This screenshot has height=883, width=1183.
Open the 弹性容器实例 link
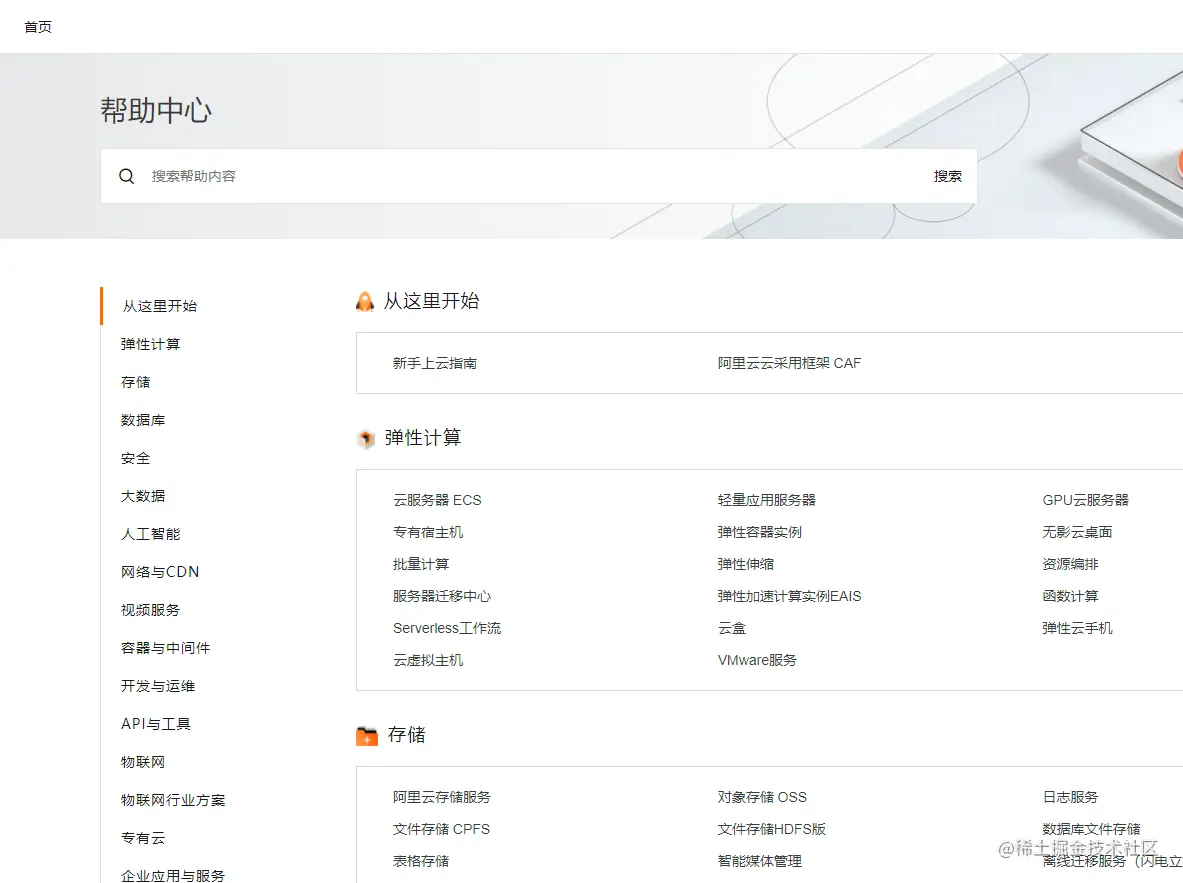tap(760, 532)
